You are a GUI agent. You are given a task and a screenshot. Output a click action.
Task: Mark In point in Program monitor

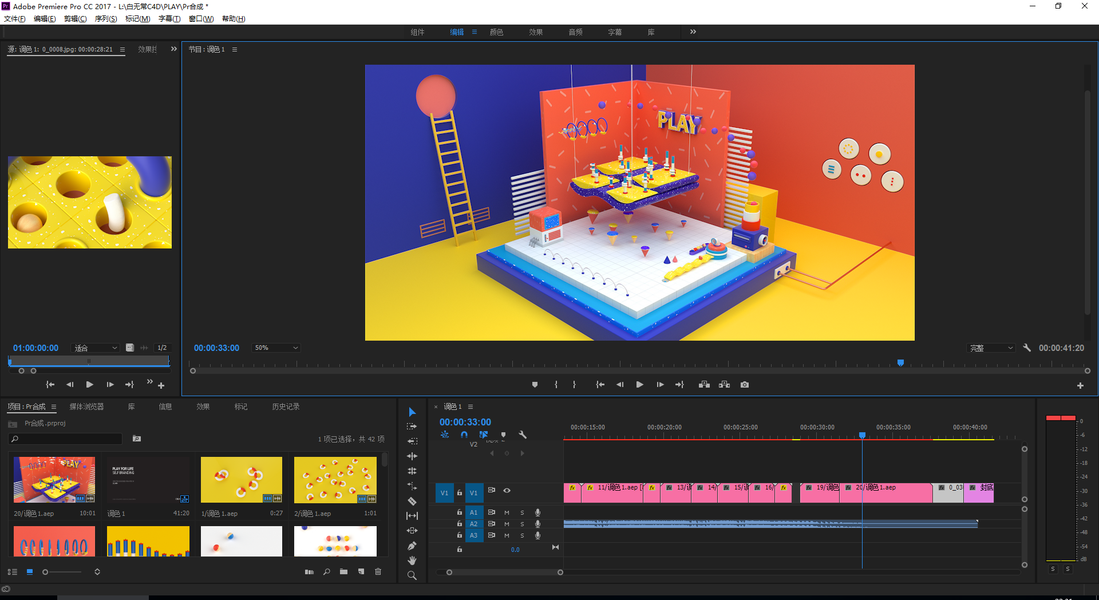556,384
